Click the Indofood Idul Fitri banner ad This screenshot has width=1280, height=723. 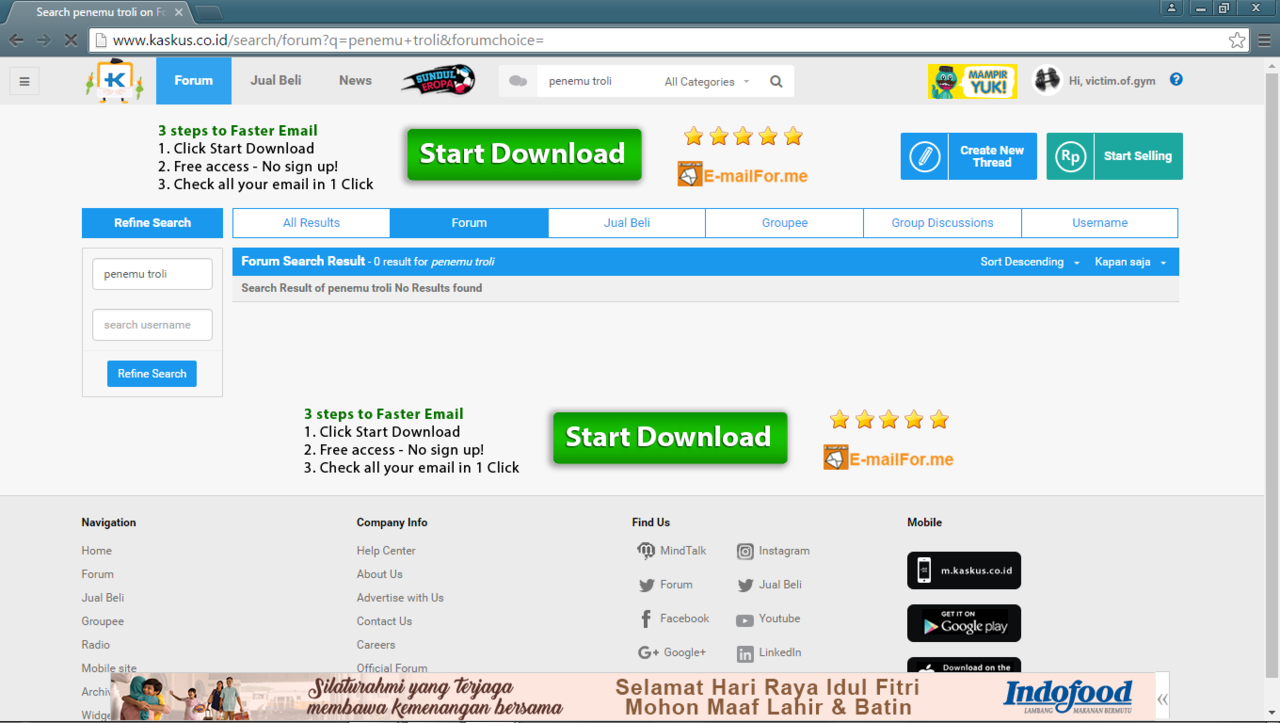click(632, 697)
